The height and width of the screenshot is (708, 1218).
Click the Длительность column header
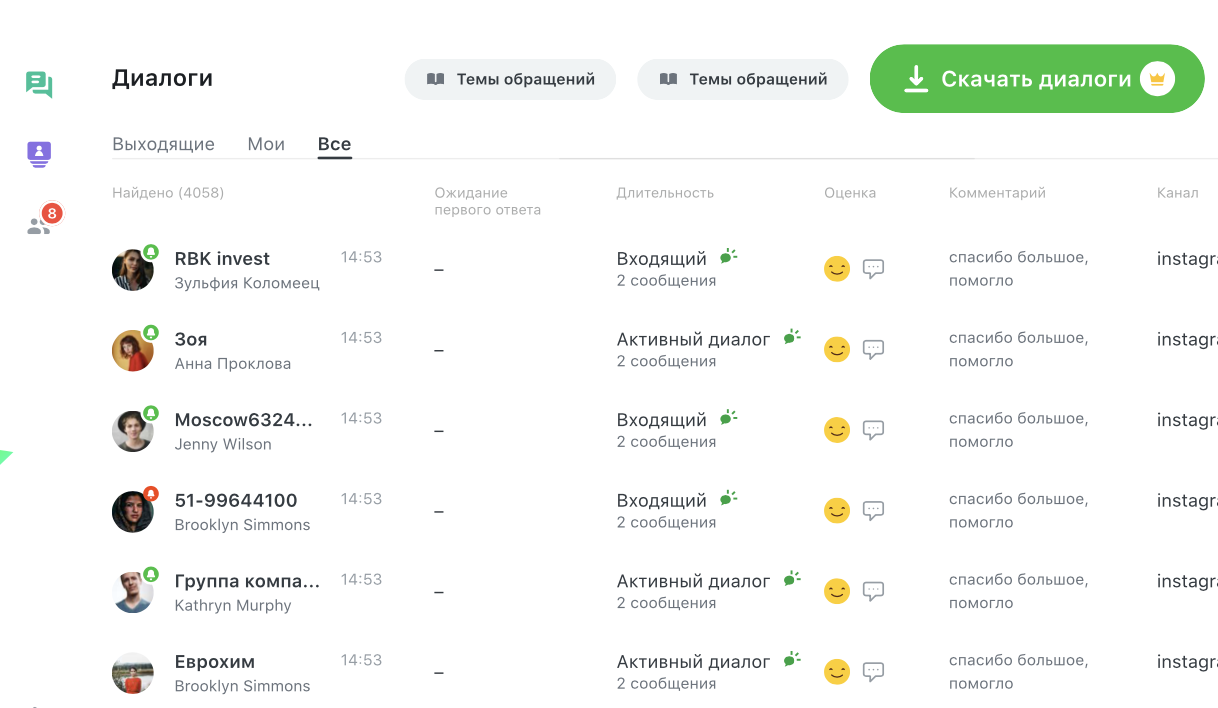(665, 193)
